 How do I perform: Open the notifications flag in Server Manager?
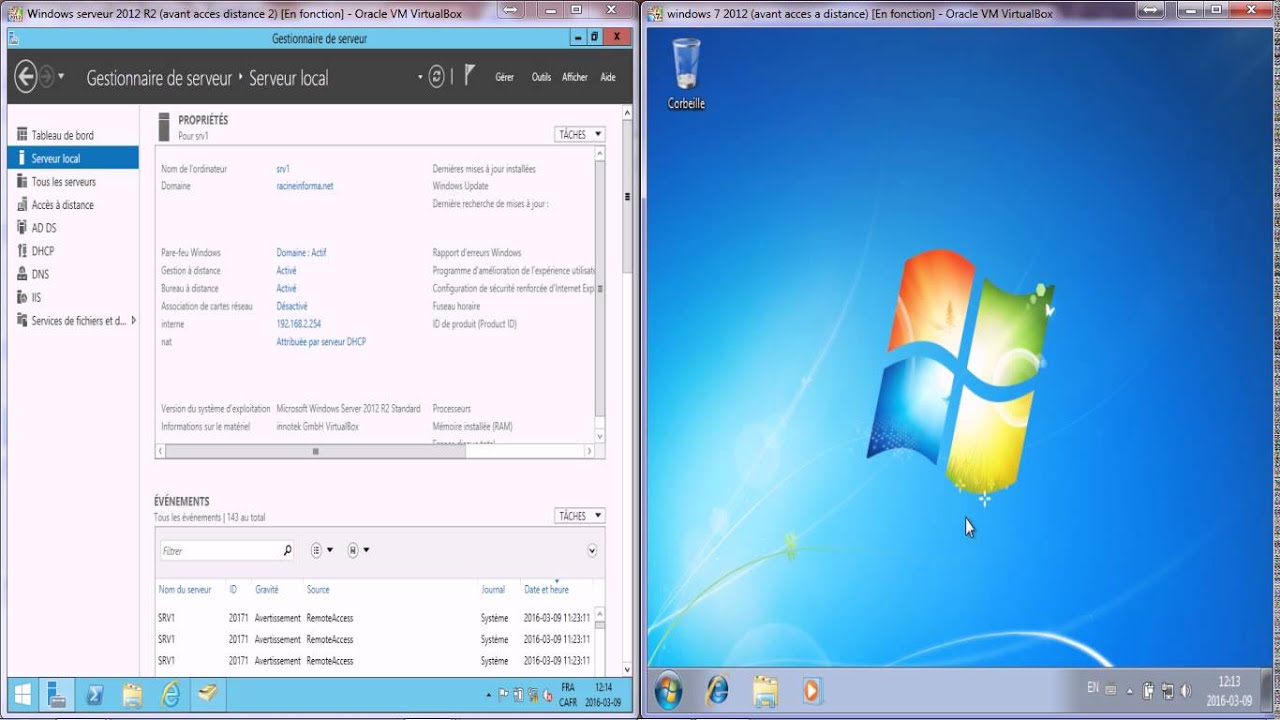(469, 75)
